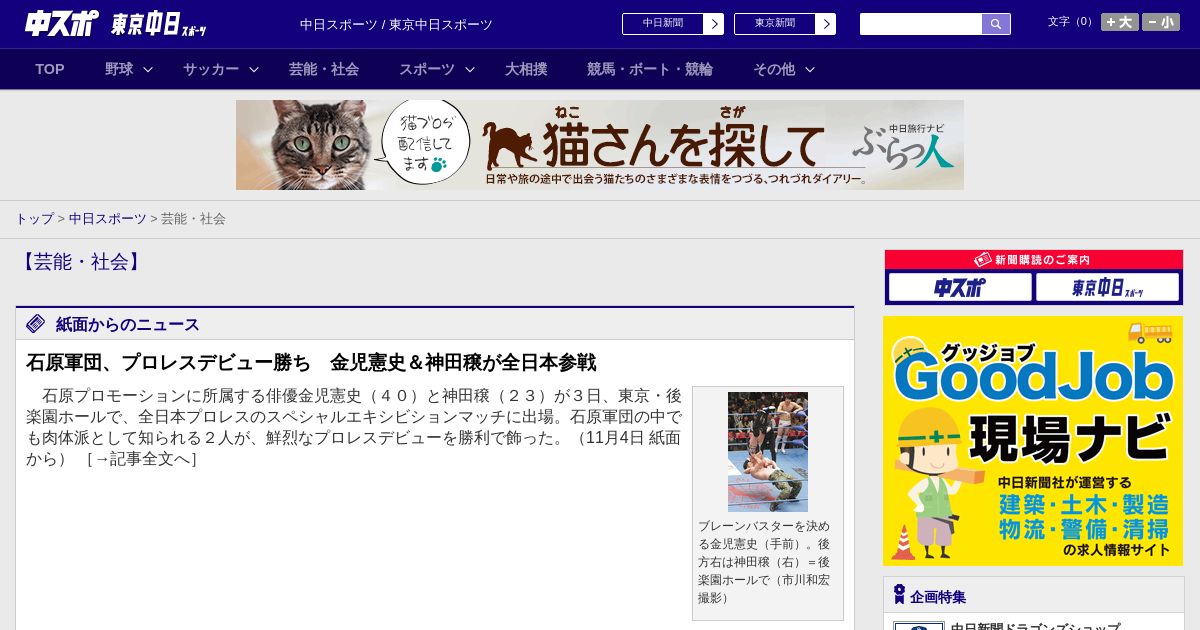
Task: Click the 猫さんを探して banner ad
Action: tap(600, 145)
